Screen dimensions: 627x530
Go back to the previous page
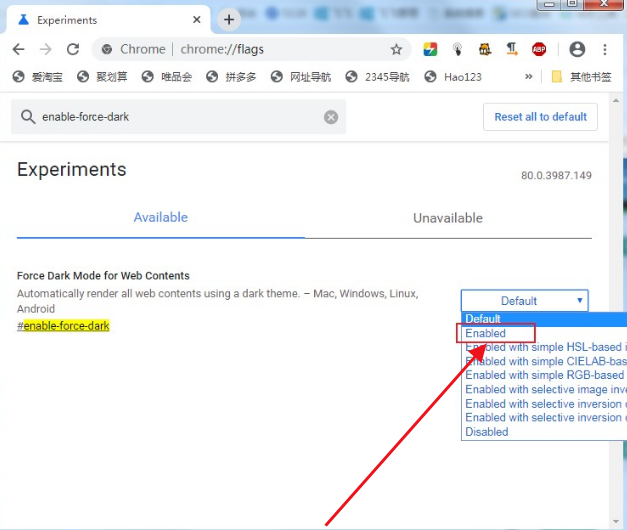[19, 49]
